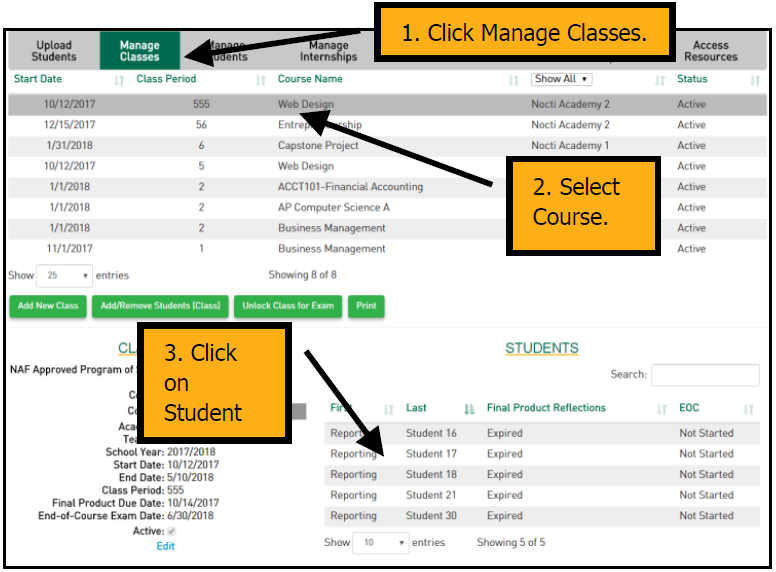The width and height of the screenshot is (776, 572).
Task: Click Nocti Academy 1 cell
Action: 570,145
